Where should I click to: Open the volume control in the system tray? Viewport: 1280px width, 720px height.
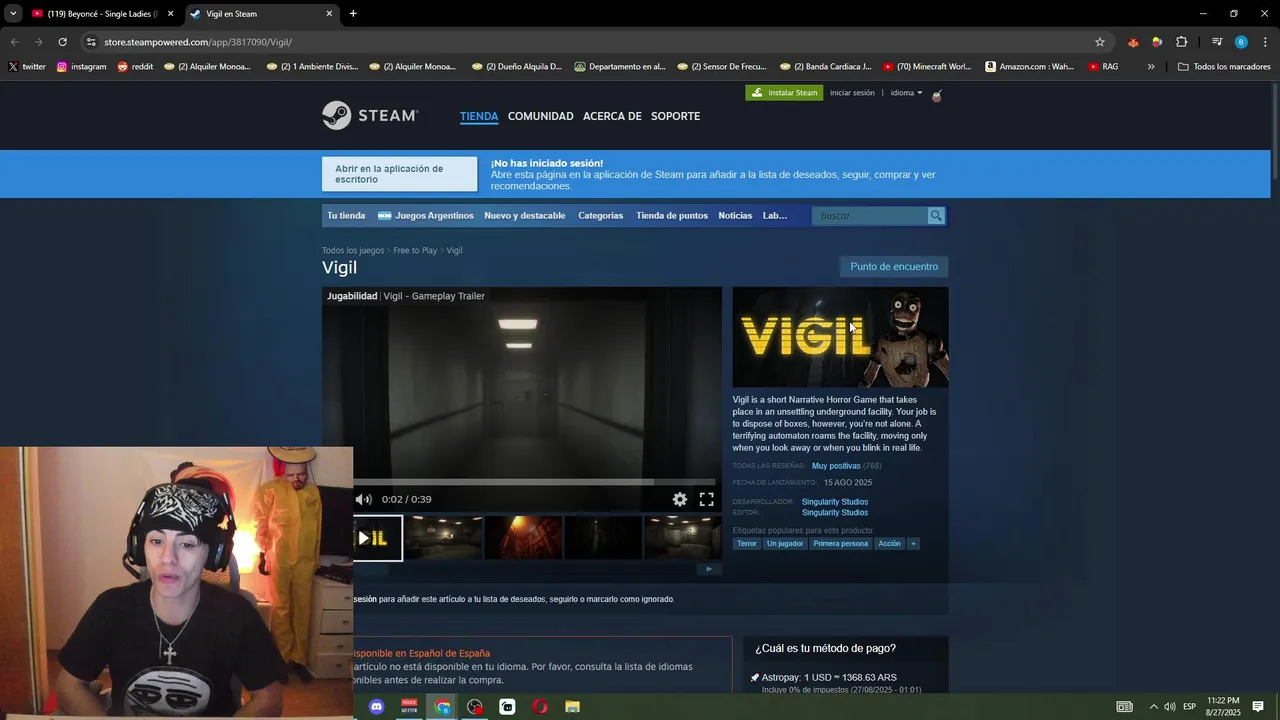(1170, 707)
